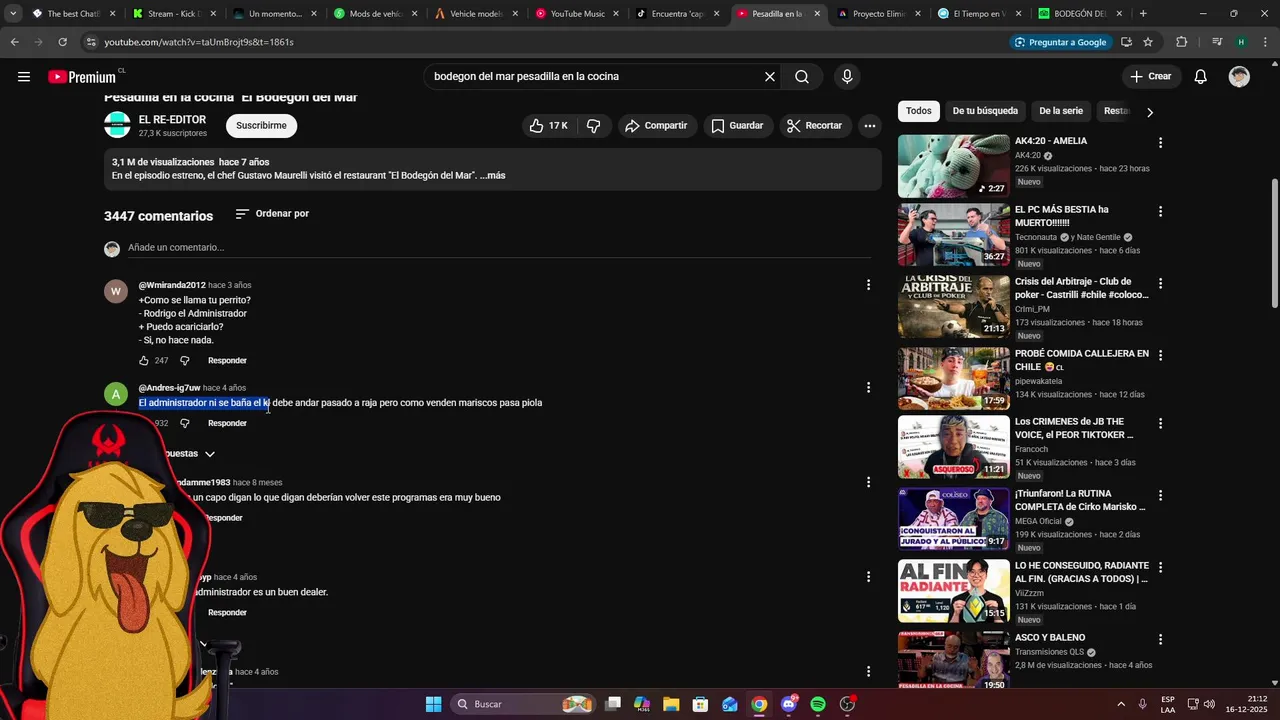
Task: Open Chrome extensions puzzle icon
Action: pos(1182,42)
